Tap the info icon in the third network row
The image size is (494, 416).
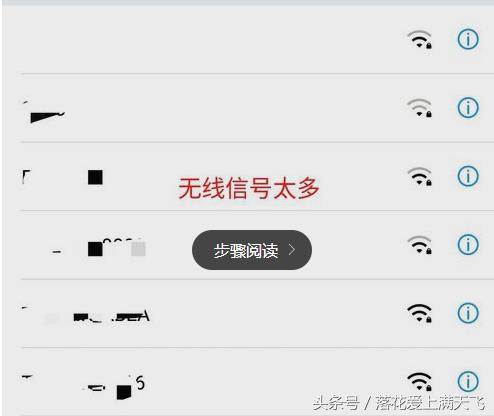tap(468, 176)
